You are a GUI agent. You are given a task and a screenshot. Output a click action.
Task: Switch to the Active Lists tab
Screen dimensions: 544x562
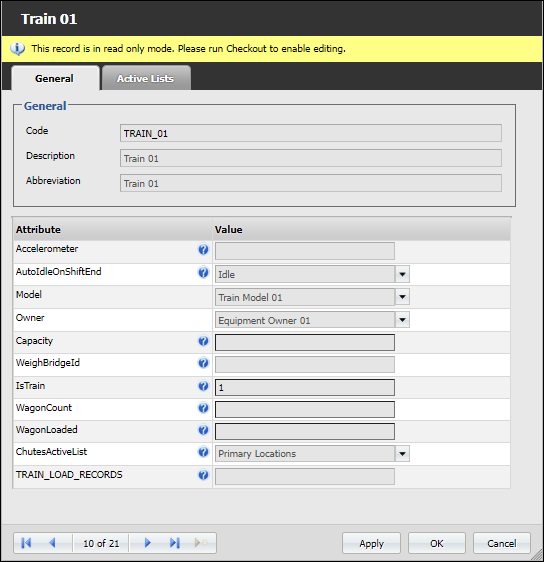point(146,78)
